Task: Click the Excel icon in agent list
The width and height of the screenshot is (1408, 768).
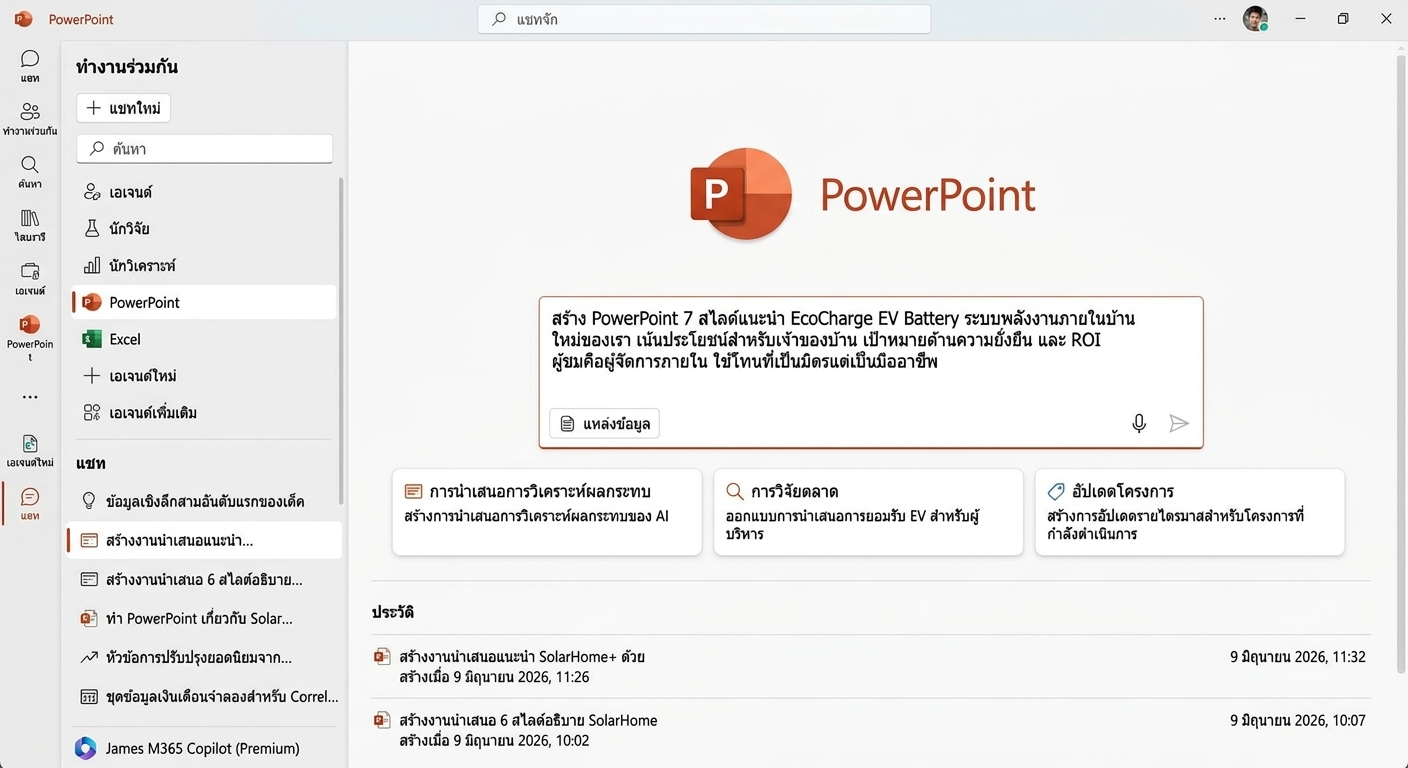Action: tap(92, 339)
